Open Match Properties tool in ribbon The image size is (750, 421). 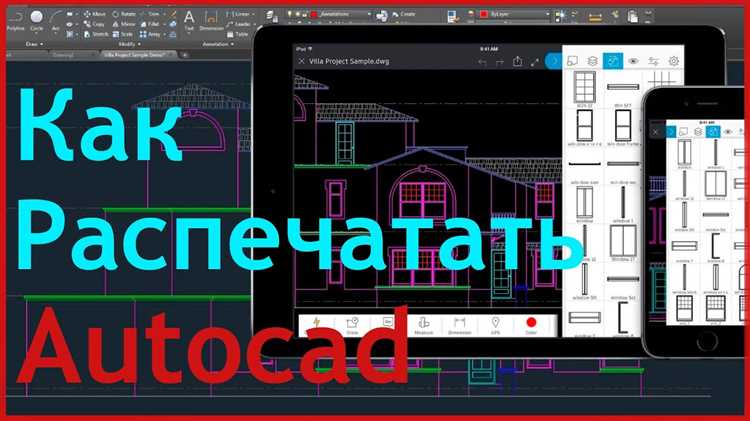pos(452,17)
